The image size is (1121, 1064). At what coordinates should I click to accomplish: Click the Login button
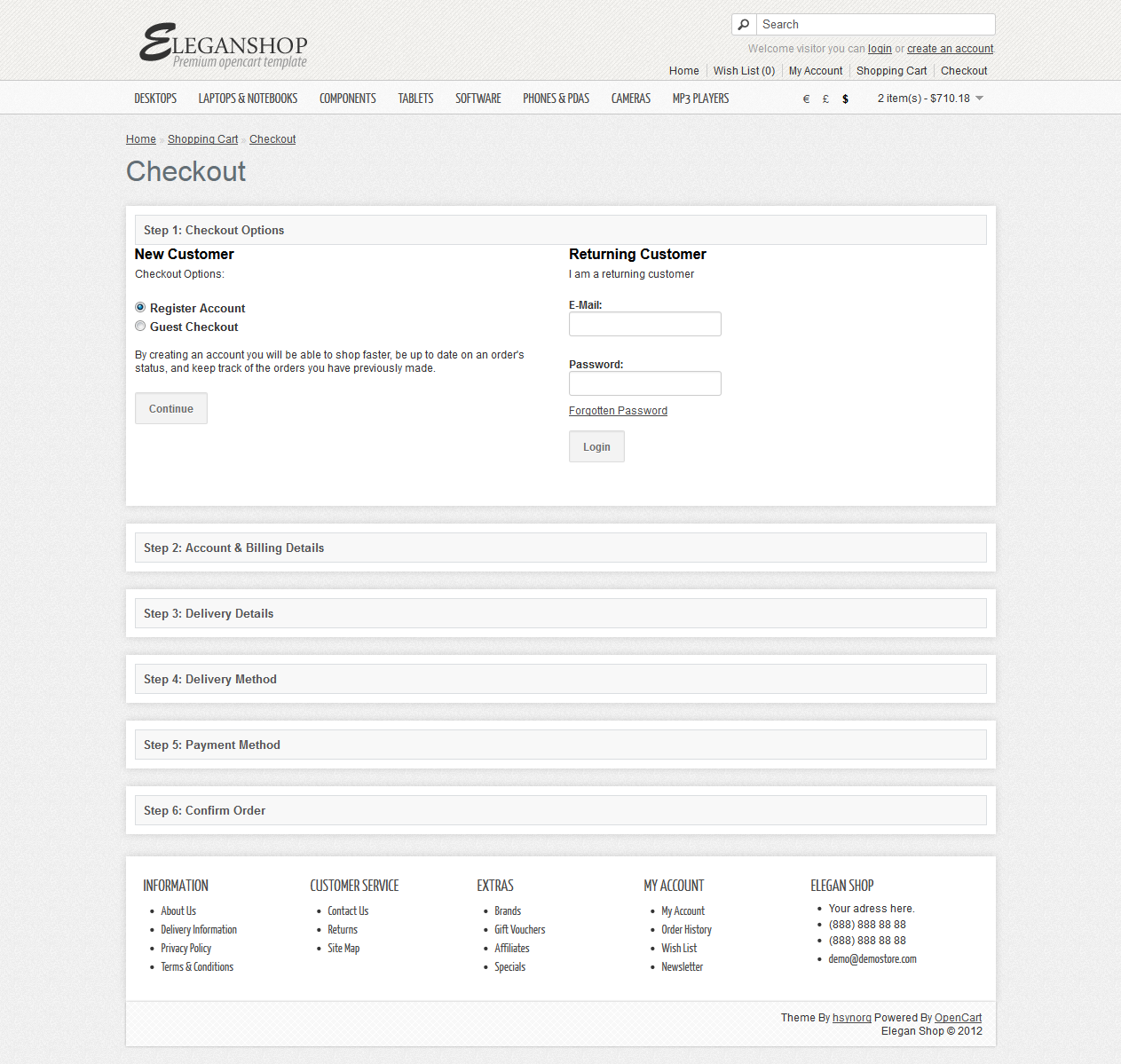[x=596, y=446]
